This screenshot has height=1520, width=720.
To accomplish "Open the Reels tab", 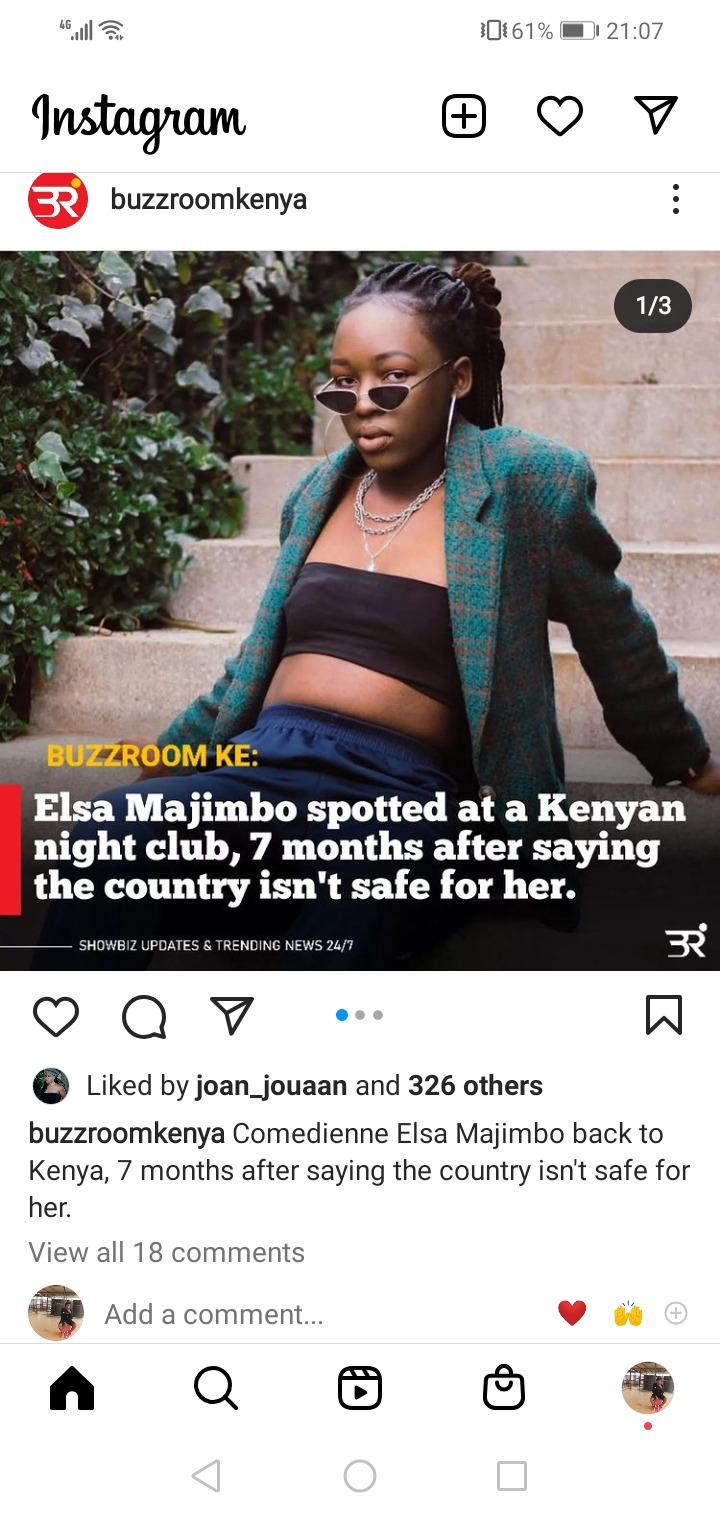I will point(360,1388).
